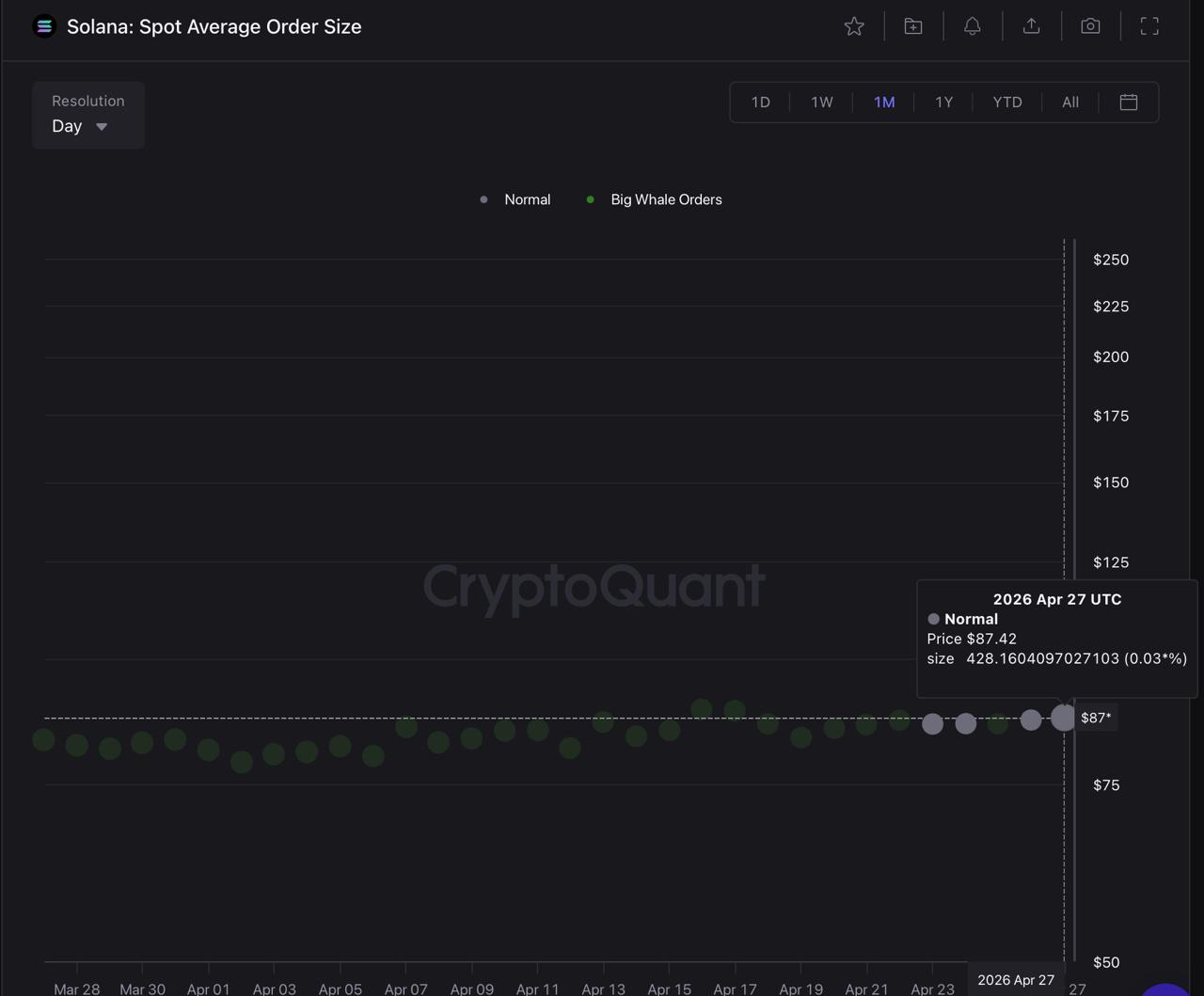Click the Solana logo icon

pyautogui.click(x=44, y=26)
